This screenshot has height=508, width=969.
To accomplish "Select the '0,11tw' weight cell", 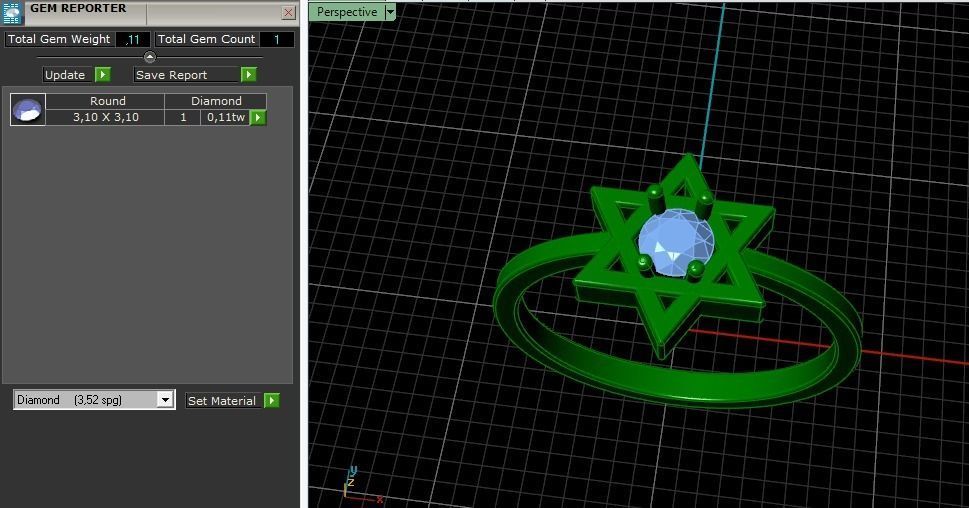I will pyautogui.click(x=226, y=117).
